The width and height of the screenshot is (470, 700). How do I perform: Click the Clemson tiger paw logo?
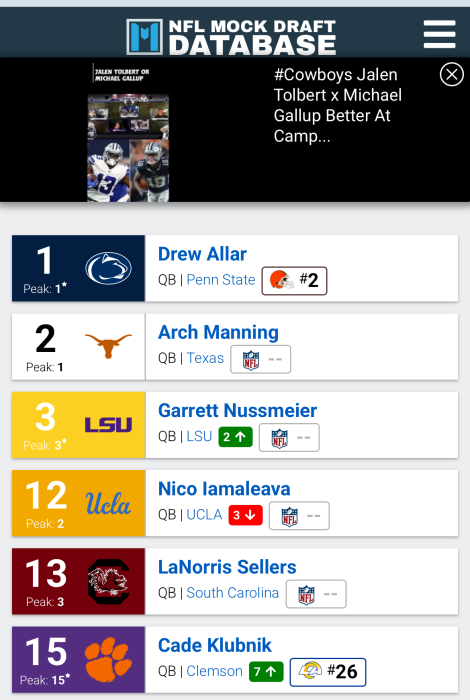point(108,659)
